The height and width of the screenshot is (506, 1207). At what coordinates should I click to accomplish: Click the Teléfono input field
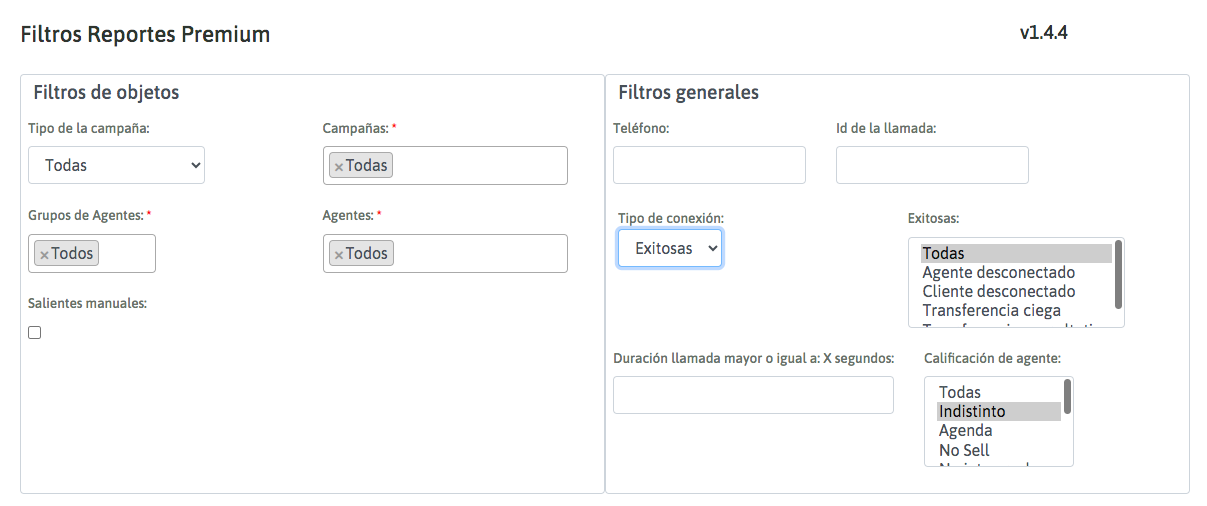(709, 165)
